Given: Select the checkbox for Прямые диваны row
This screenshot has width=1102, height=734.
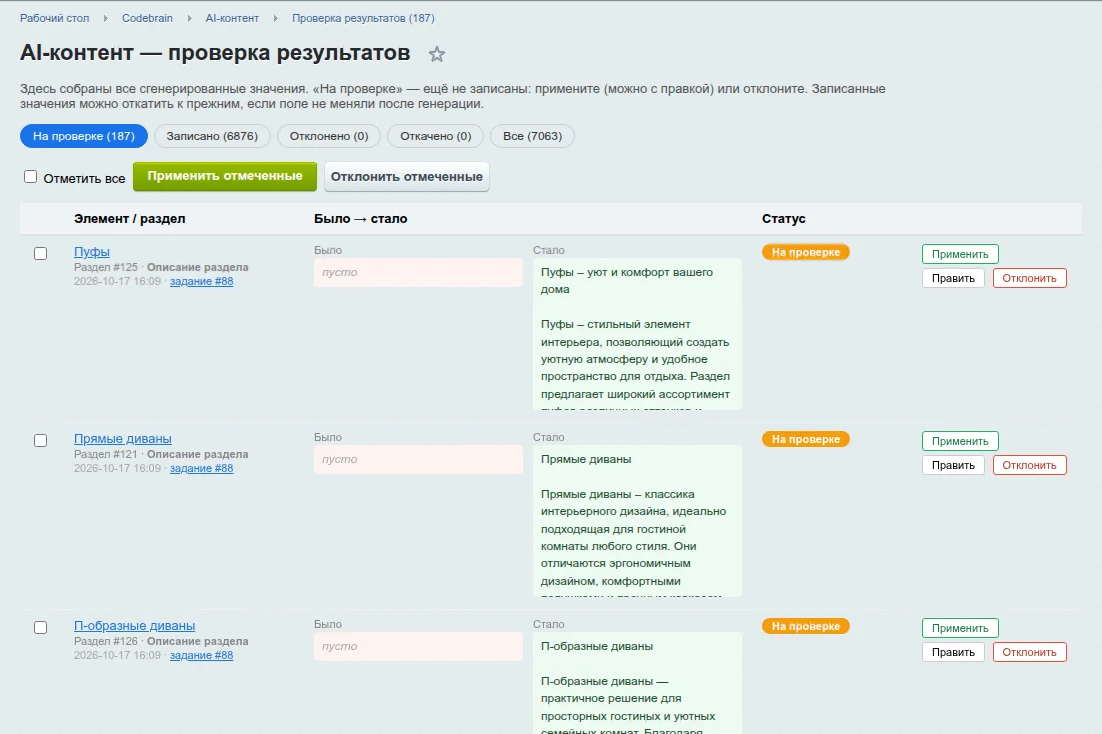Looking at the screenshot, I should point(41,440).
